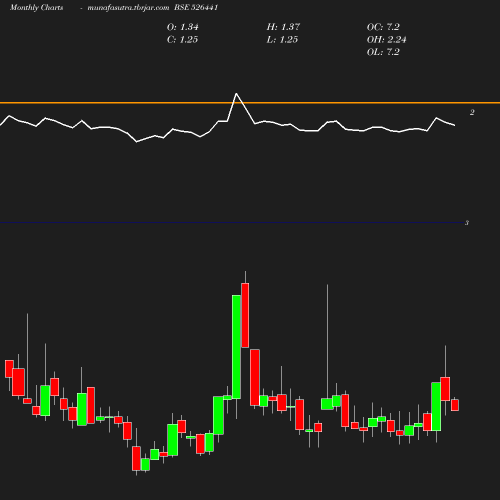This screenshot has width=500, height=500.
Task: Click the open value 'O: 1.34'
Action: coord(183,27)
